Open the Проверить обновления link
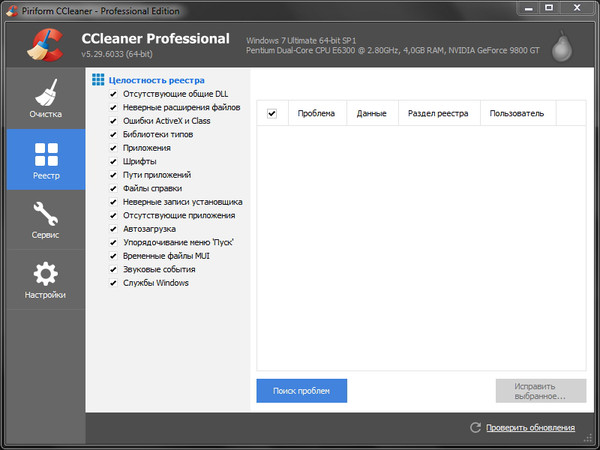The image size is (600, 450). (x=530, y=427)
